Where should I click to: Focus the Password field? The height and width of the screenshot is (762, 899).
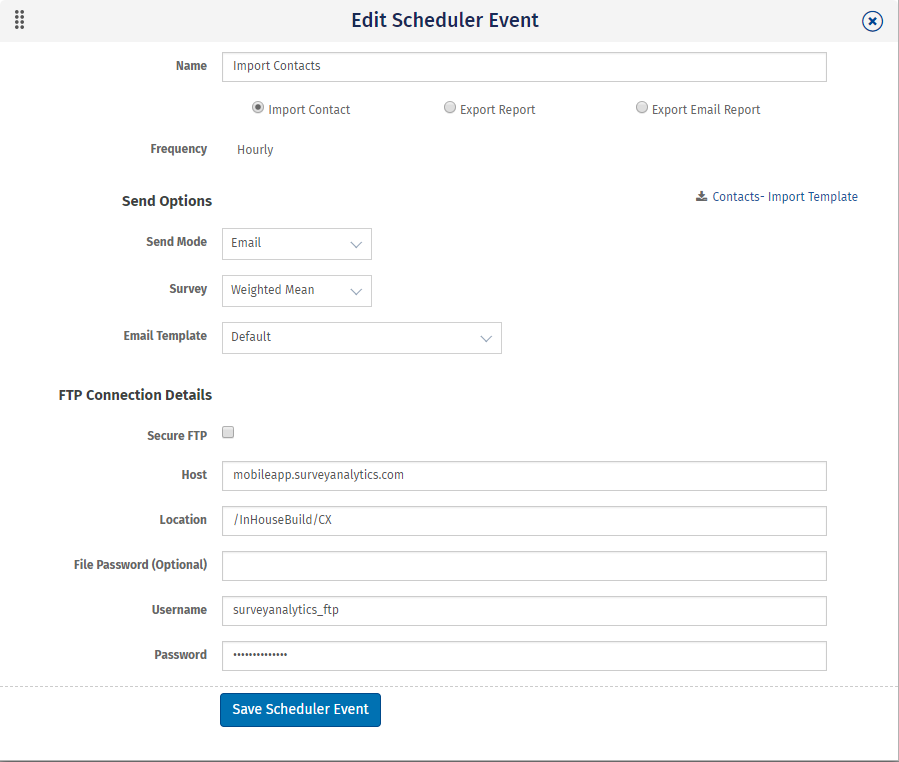point(524,656)
